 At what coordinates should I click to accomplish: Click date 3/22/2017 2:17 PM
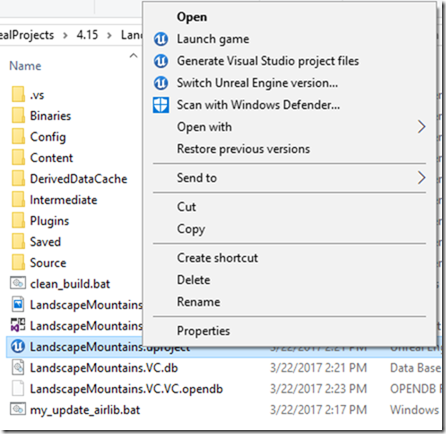click(x=318, y=410)
